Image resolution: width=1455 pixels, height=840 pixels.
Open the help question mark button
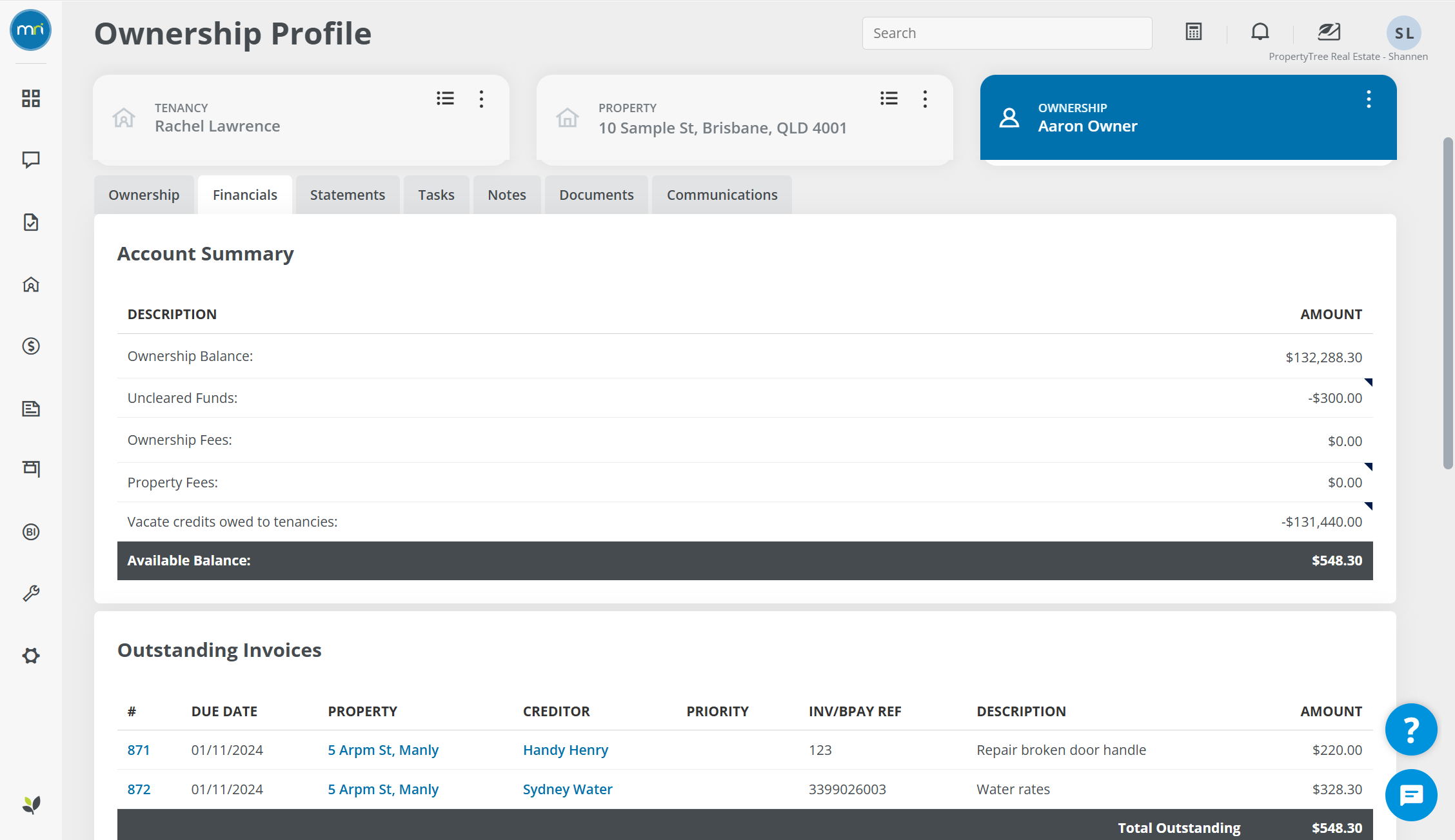1411,729
